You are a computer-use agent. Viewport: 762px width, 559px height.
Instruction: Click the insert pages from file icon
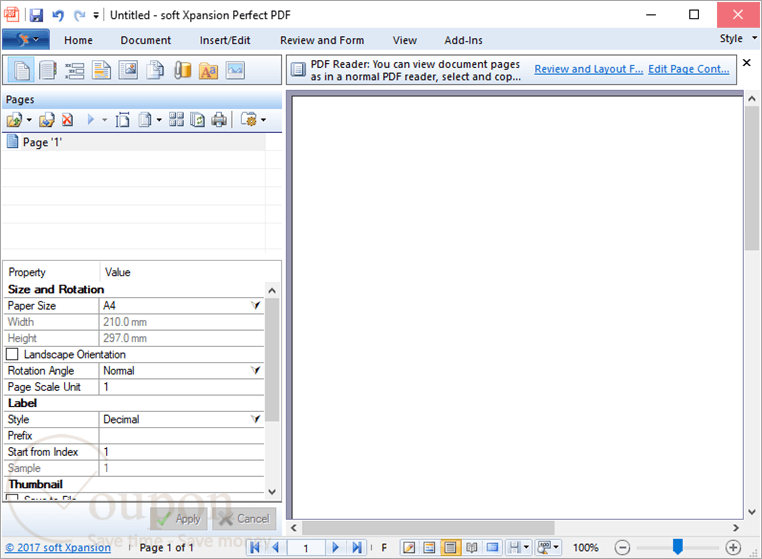click(15, 120)
